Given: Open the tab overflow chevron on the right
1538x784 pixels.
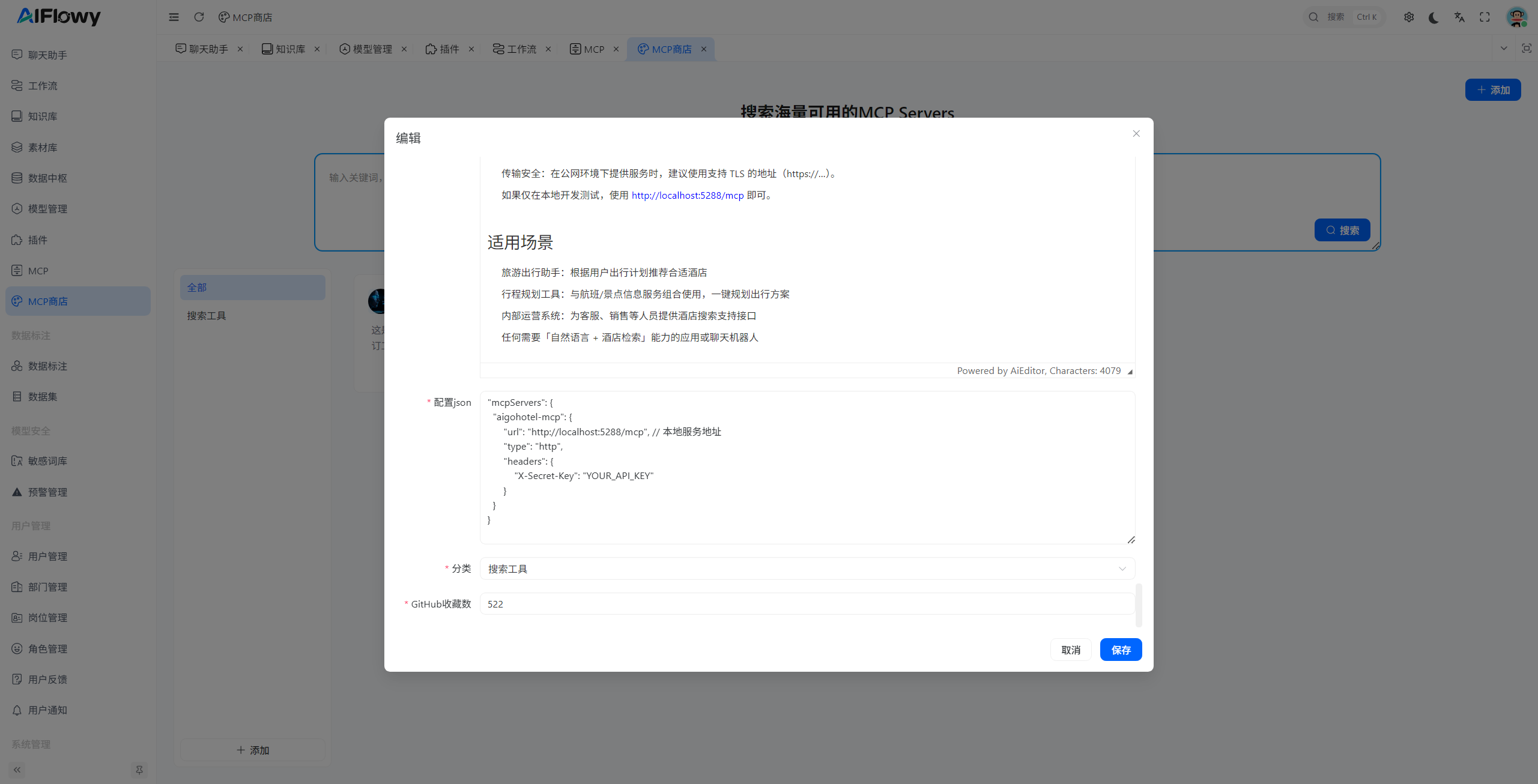Looking at the screenshot, I should tap(1504, 49).
